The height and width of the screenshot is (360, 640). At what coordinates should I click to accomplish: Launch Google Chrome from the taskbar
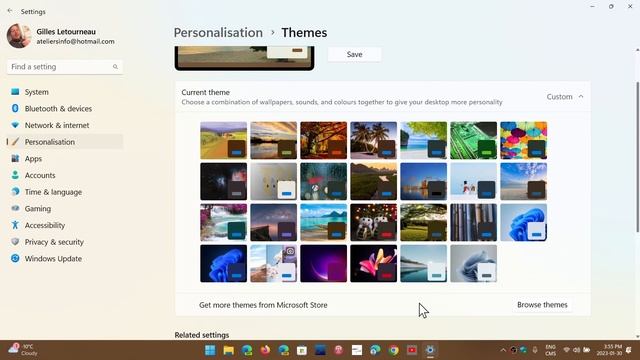point(393,350)
